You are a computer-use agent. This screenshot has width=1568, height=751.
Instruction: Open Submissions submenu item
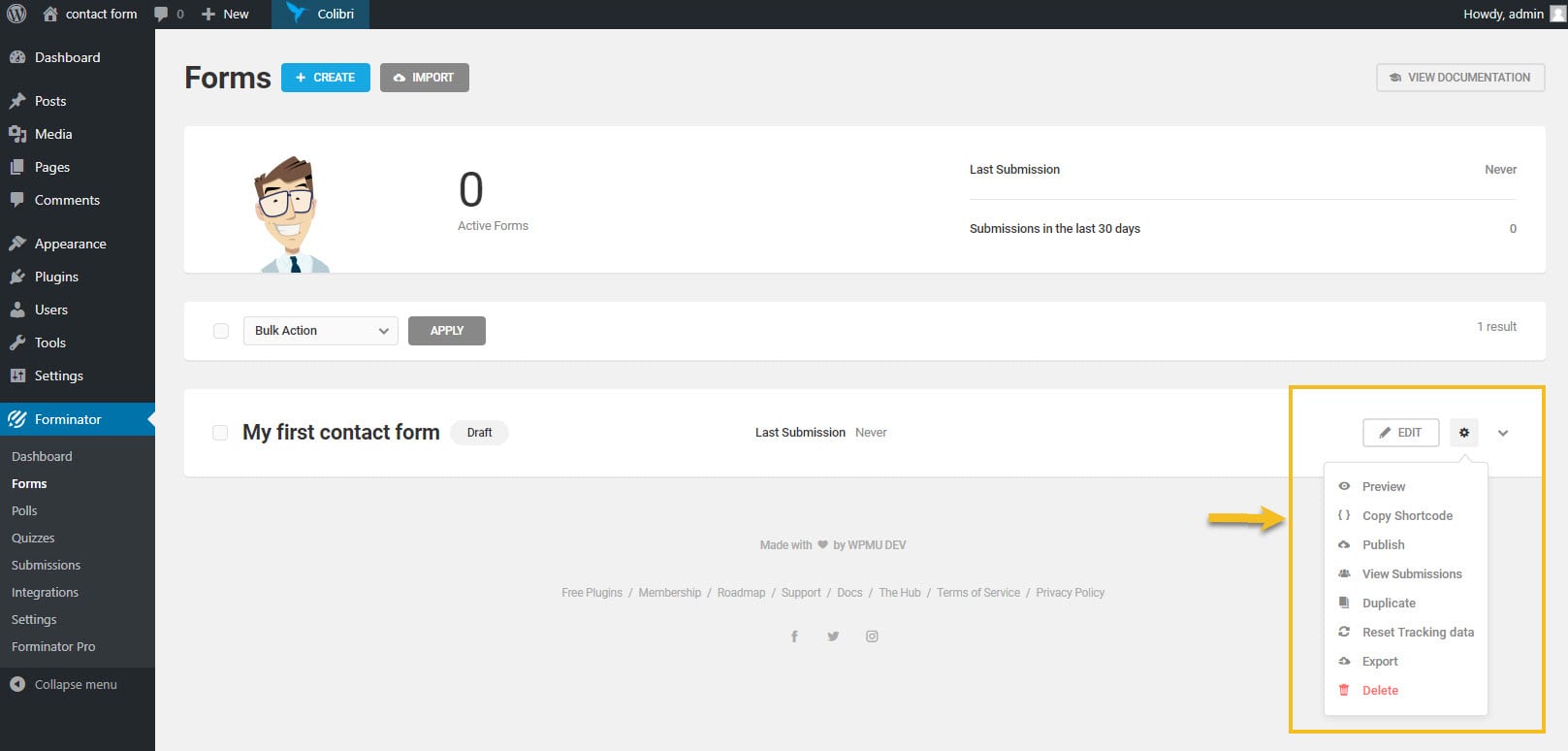pyautogui.click(x=46, y=565)
